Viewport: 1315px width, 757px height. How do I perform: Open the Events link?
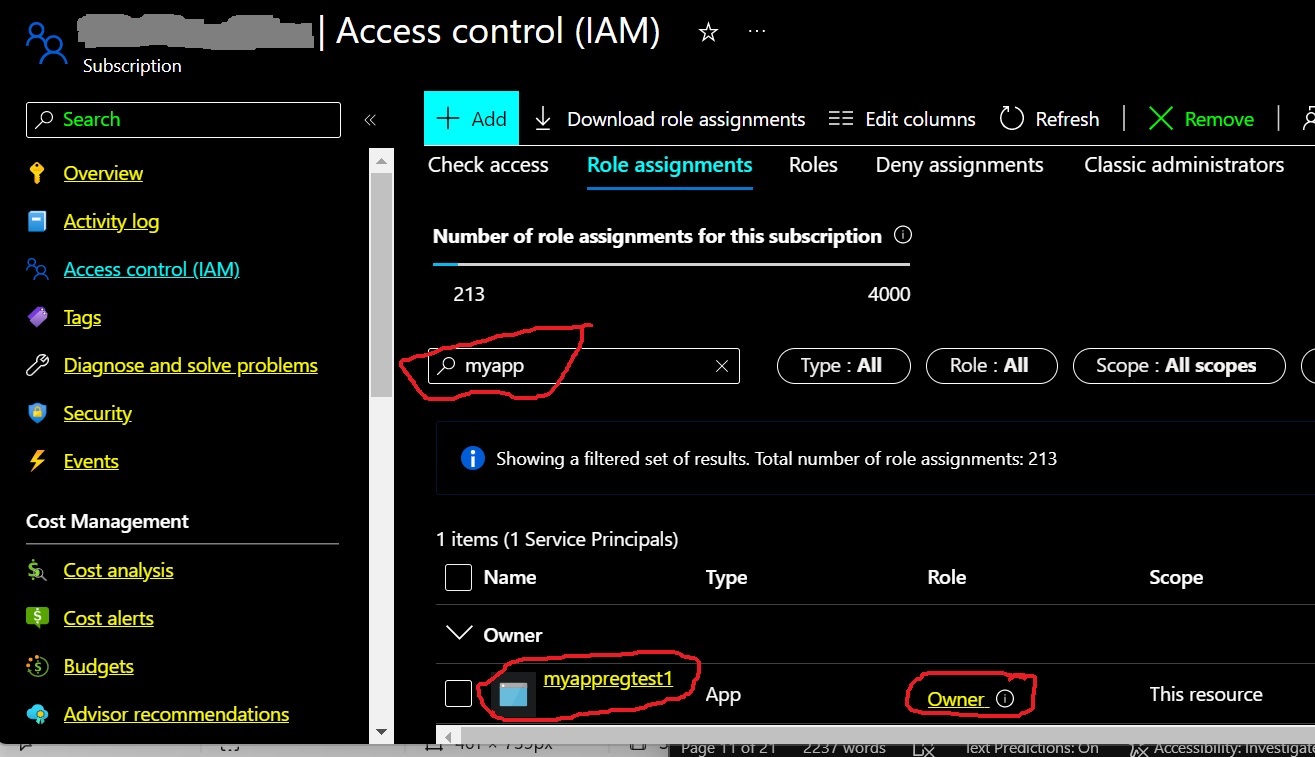91,461
